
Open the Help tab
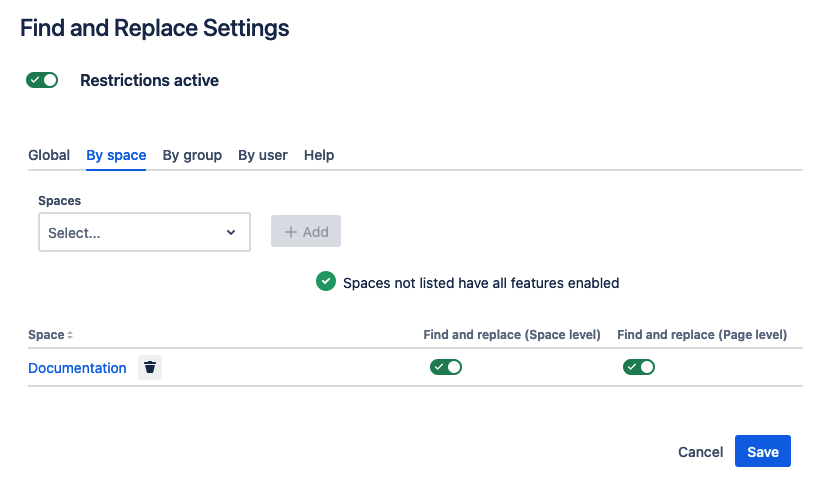click(319, 155)
